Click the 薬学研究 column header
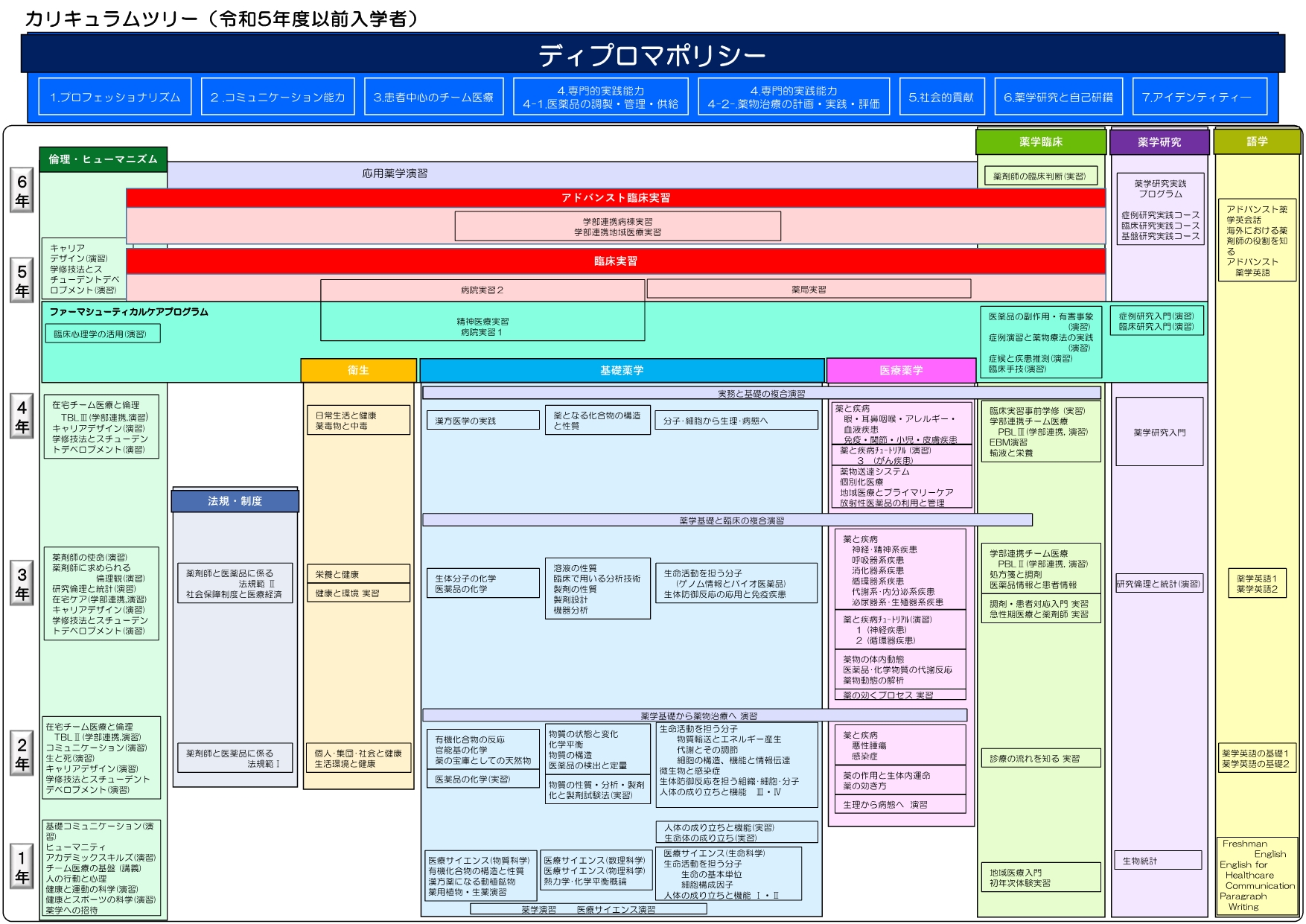The width and height of the screenshot is (1306, 924). (1159, 141)
